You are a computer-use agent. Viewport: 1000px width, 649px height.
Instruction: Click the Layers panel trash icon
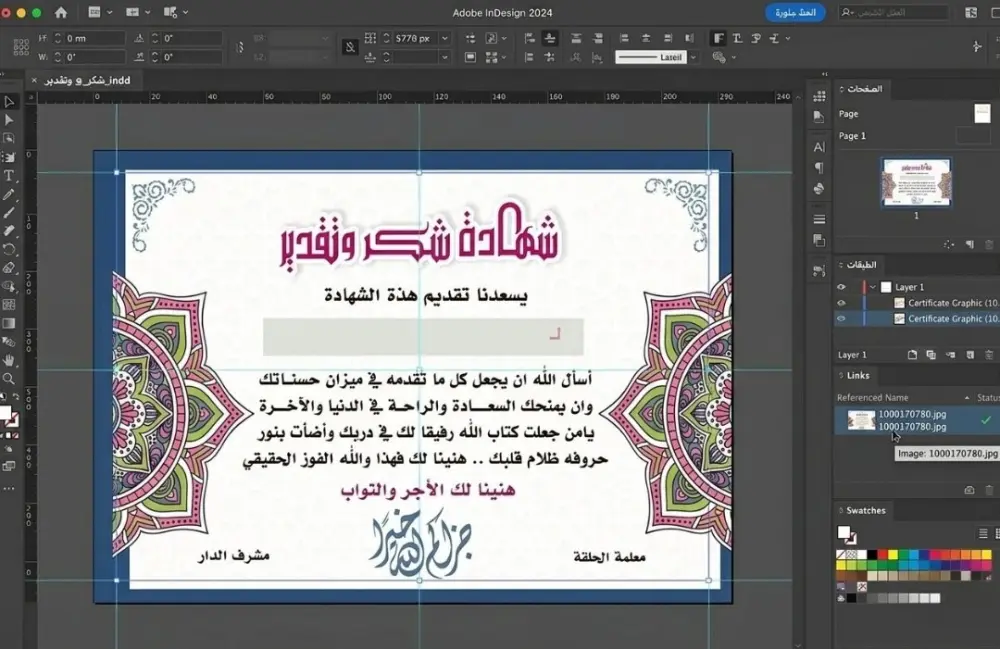pyautogui.click(x=989, y=354)
